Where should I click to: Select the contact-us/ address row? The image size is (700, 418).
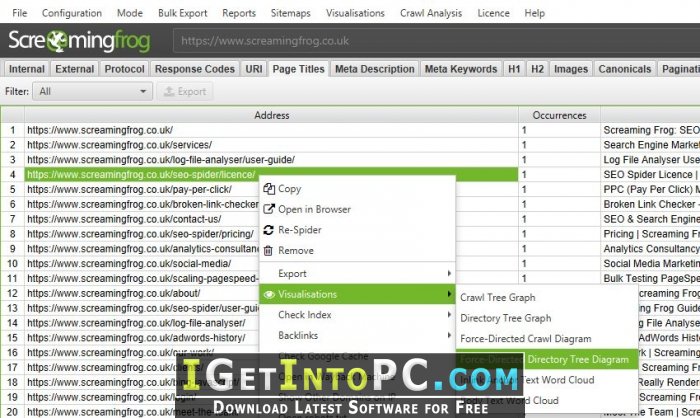(142, 219)
